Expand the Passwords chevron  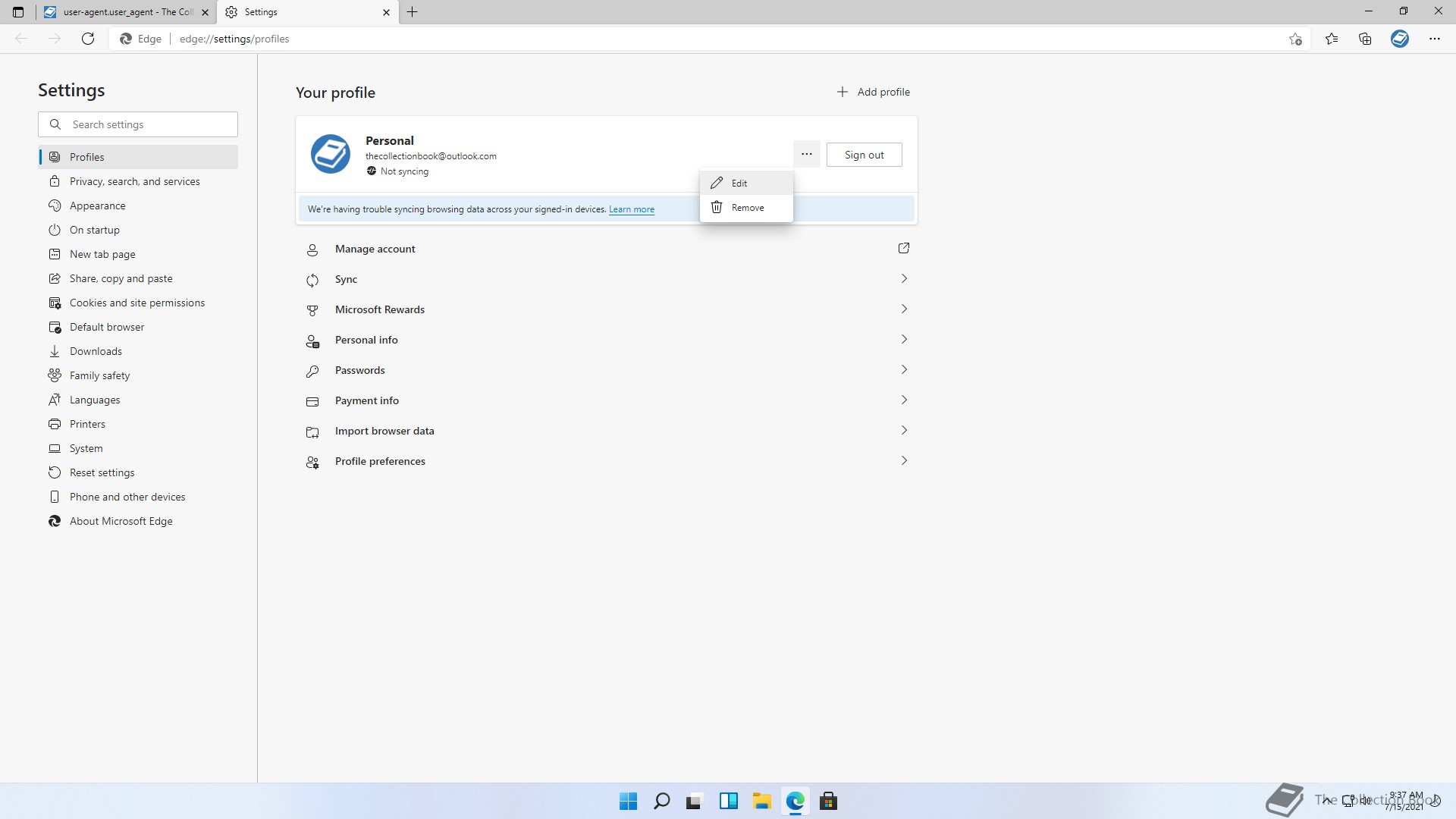(x=904, y=369)
